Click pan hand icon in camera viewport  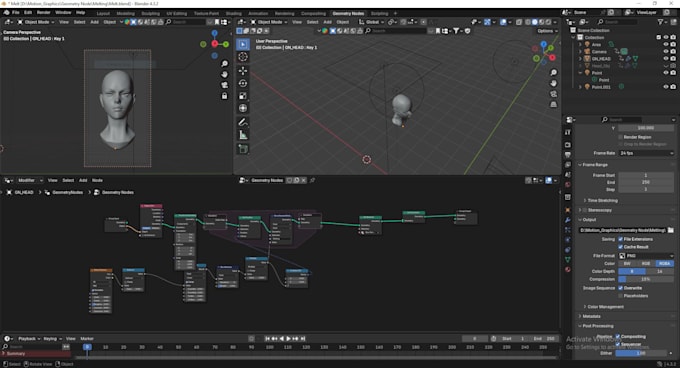(224, 75)
